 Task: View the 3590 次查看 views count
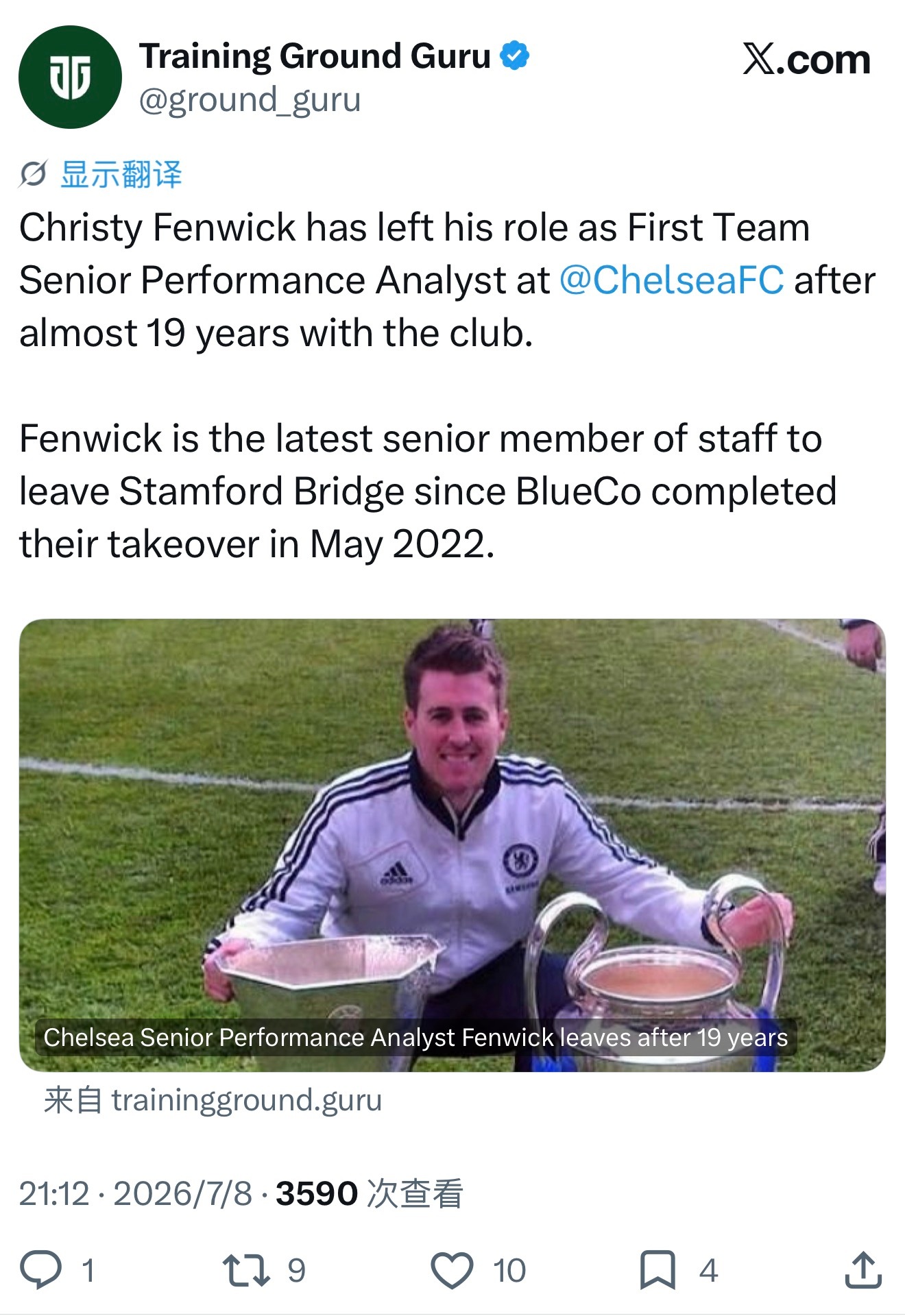pyautogui.click(x=370, y=1193)
